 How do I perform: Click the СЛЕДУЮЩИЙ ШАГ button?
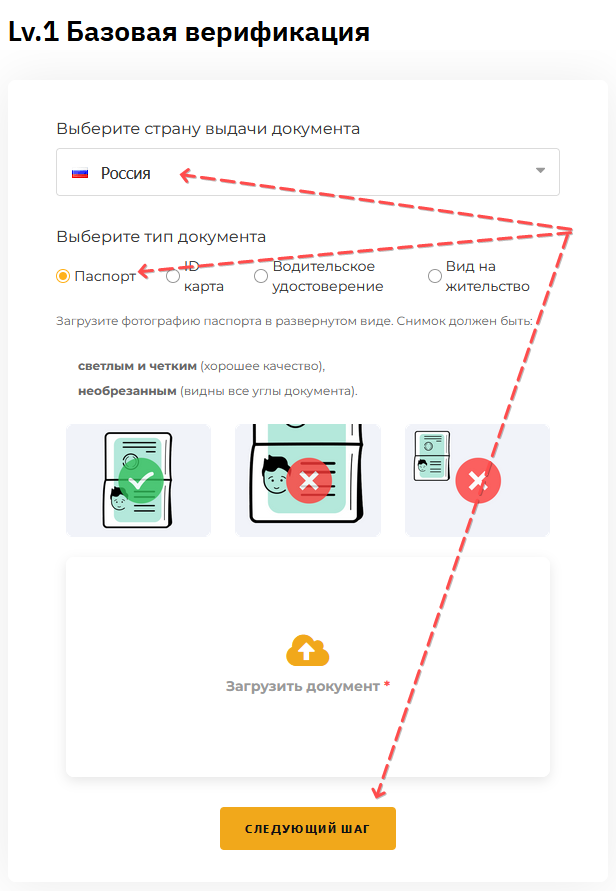(x=308, y=828)
